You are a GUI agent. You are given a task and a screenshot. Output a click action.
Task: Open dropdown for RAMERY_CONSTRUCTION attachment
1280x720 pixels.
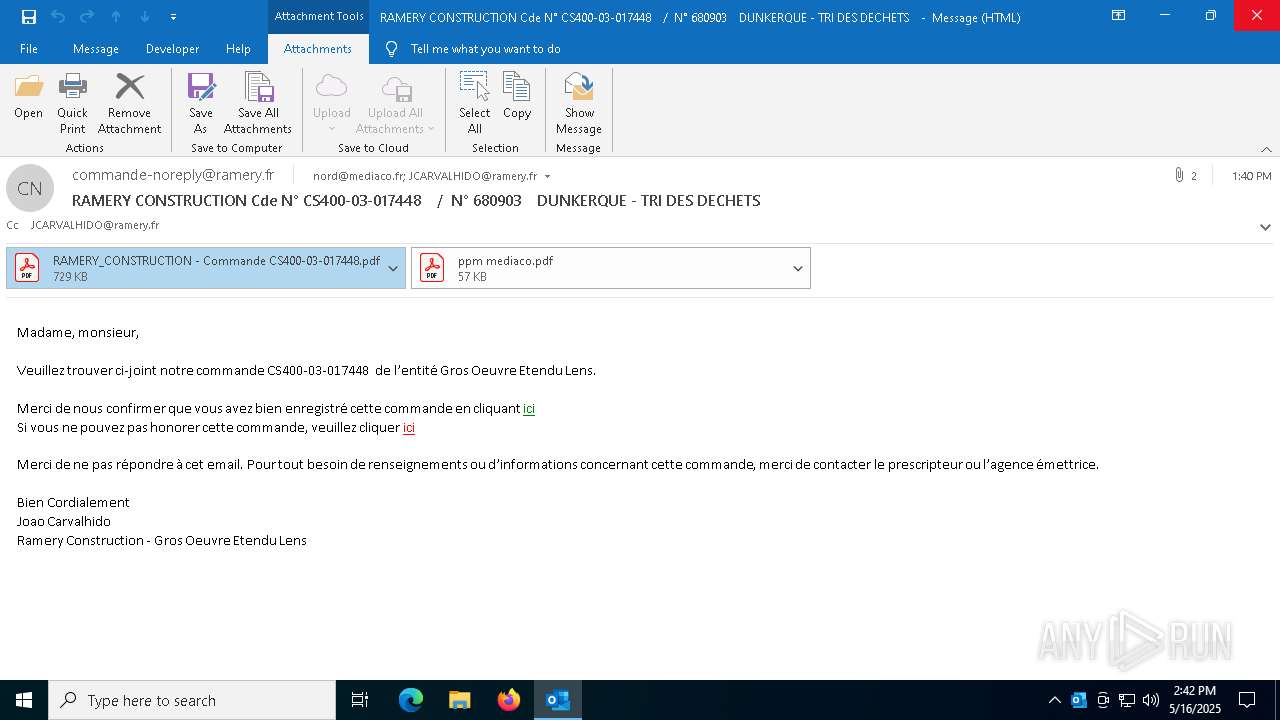coord(393,268)
